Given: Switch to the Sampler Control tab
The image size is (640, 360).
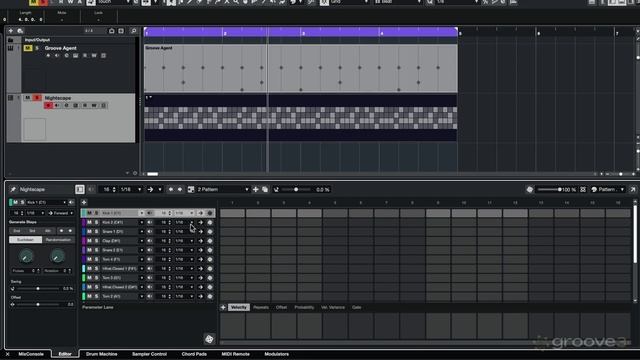Looking at the screenshot, I should pyautogui.click(x=149, y=354).
